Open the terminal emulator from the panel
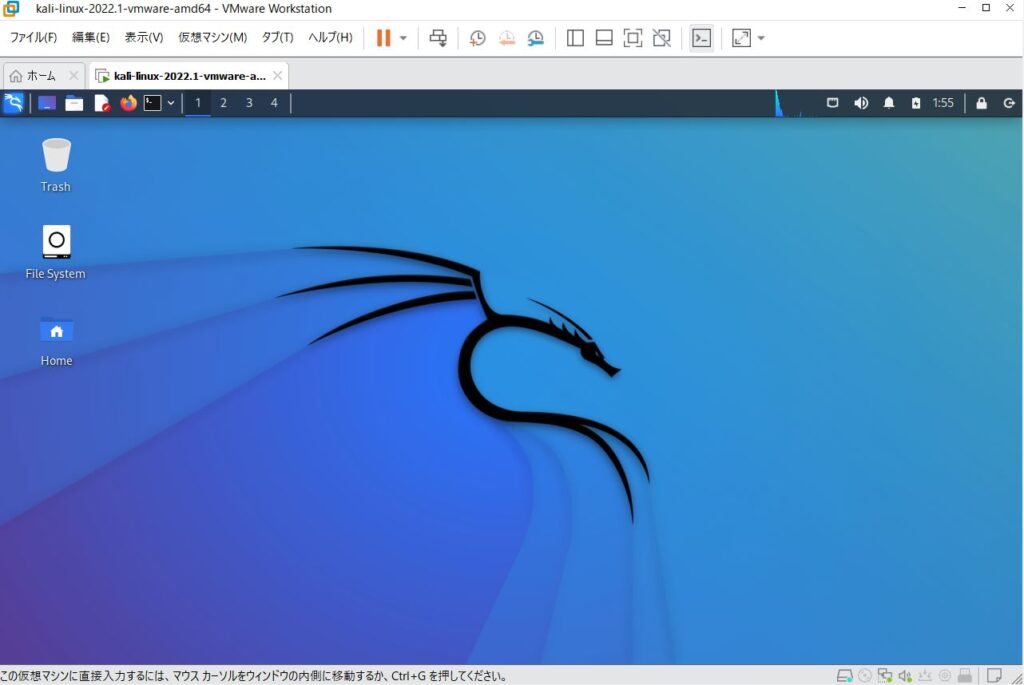 (152, 103)
